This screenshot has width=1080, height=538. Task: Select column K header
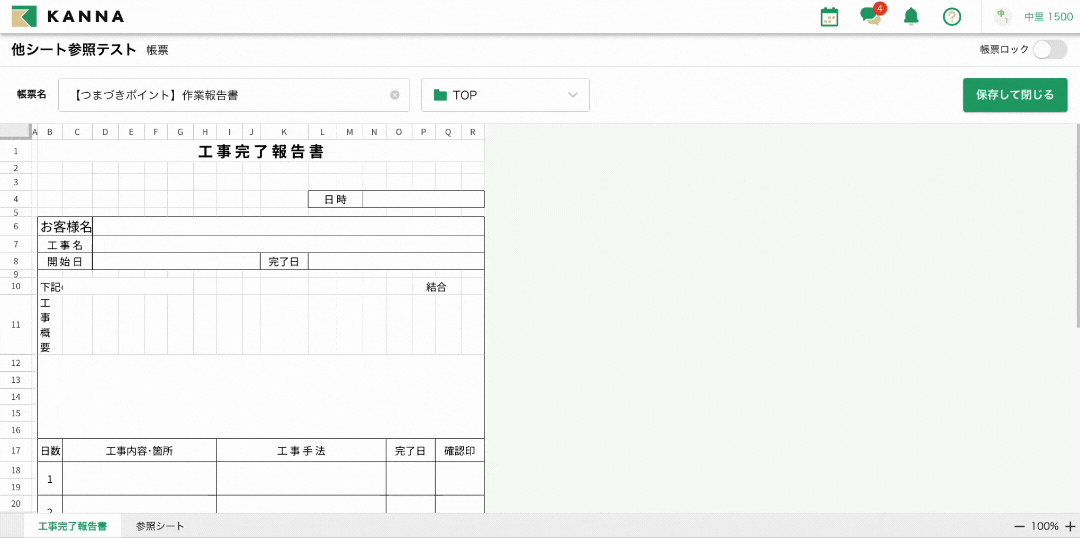pyautogui.click(x=284, y=132)
